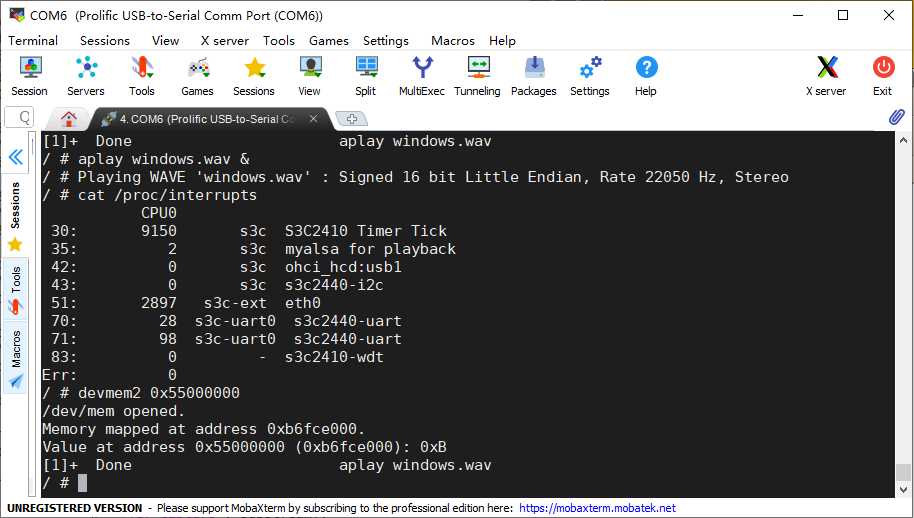Click the quick connect search field
Screen dimensions: 914x518
19,118
